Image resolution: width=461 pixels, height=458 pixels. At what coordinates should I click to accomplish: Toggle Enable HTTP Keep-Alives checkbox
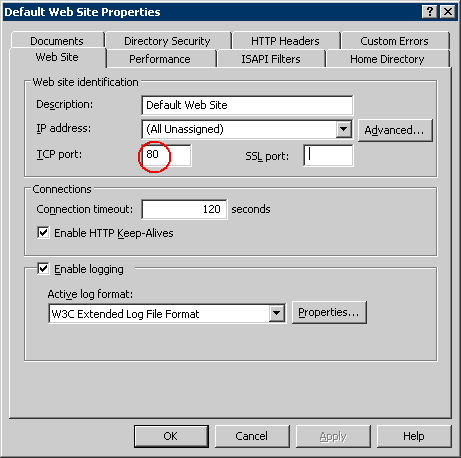[43, 233]
